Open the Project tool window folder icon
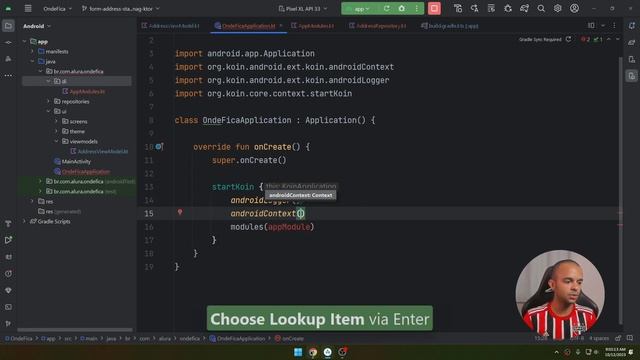This screenshot has width=640, height=360. 8,26
